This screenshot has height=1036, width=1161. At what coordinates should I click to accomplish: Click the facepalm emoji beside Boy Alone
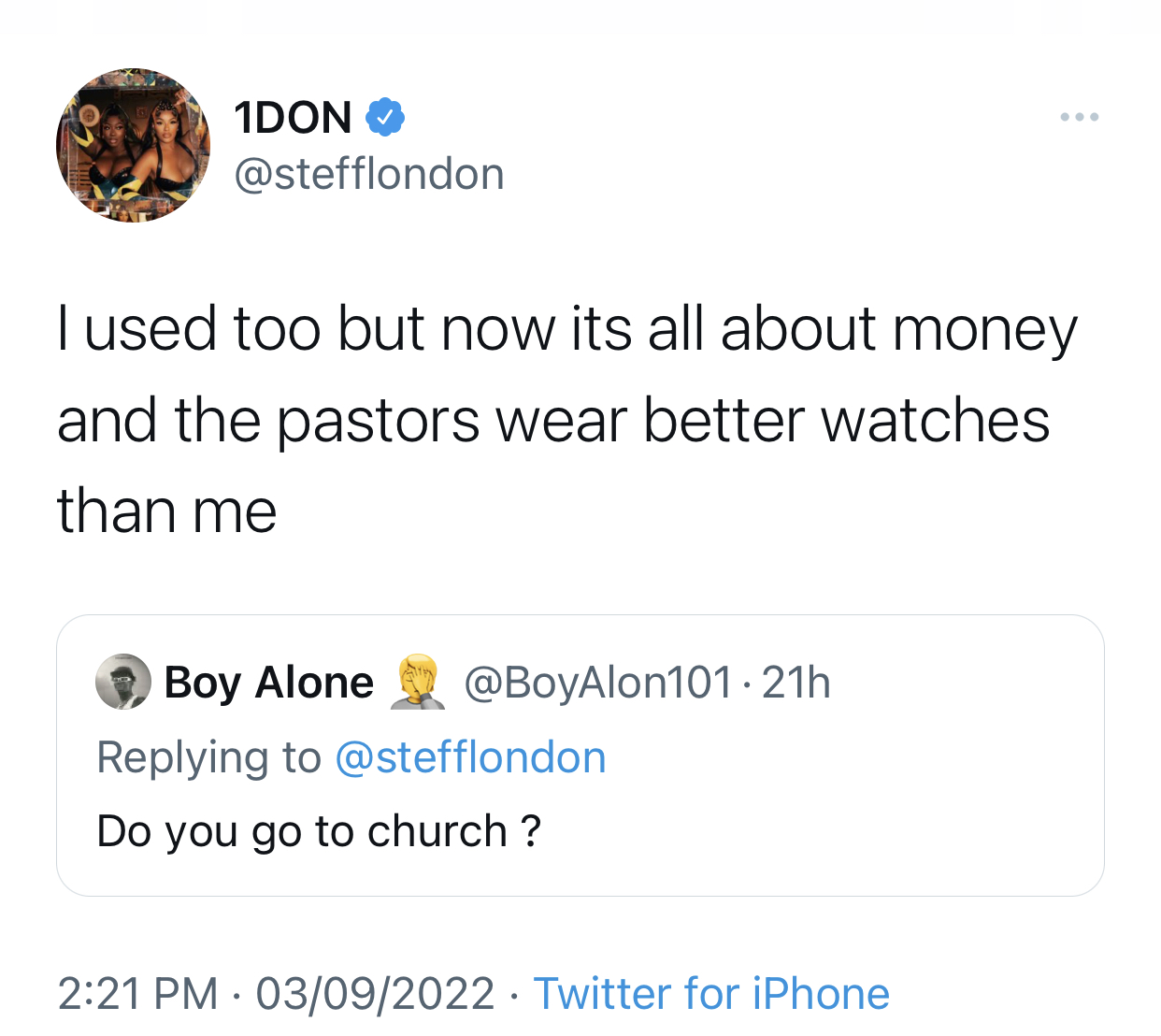pos(418,682)
